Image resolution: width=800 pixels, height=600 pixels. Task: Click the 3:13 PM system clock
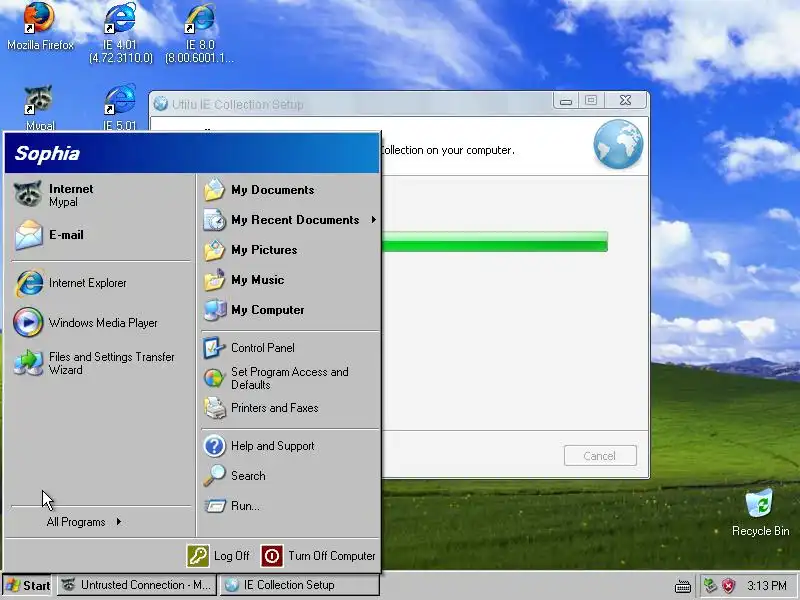(767, 586)
